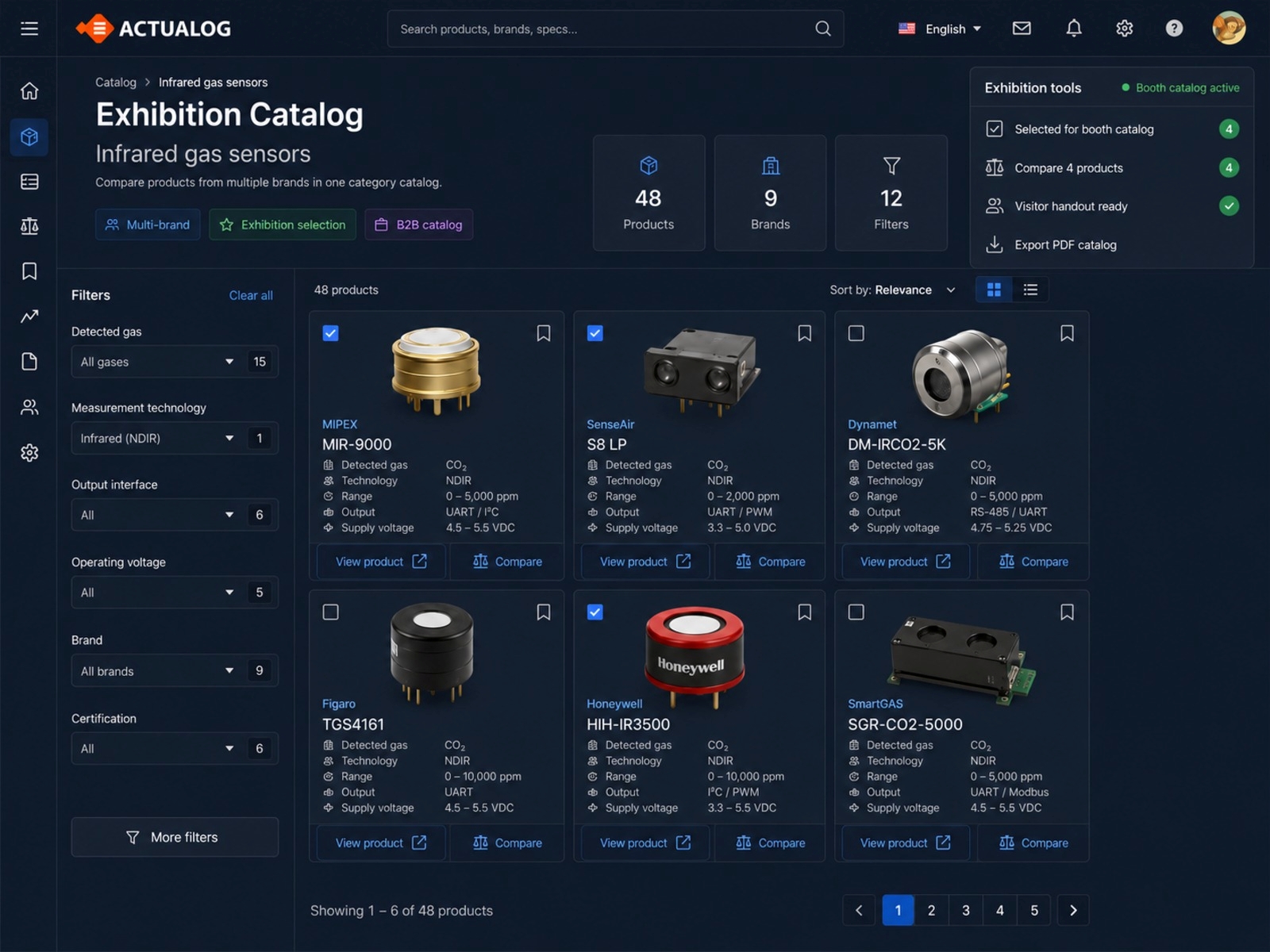Compare the S8 LP sensor
Screen dimensions: 1270x952
[x=770, y=562]
